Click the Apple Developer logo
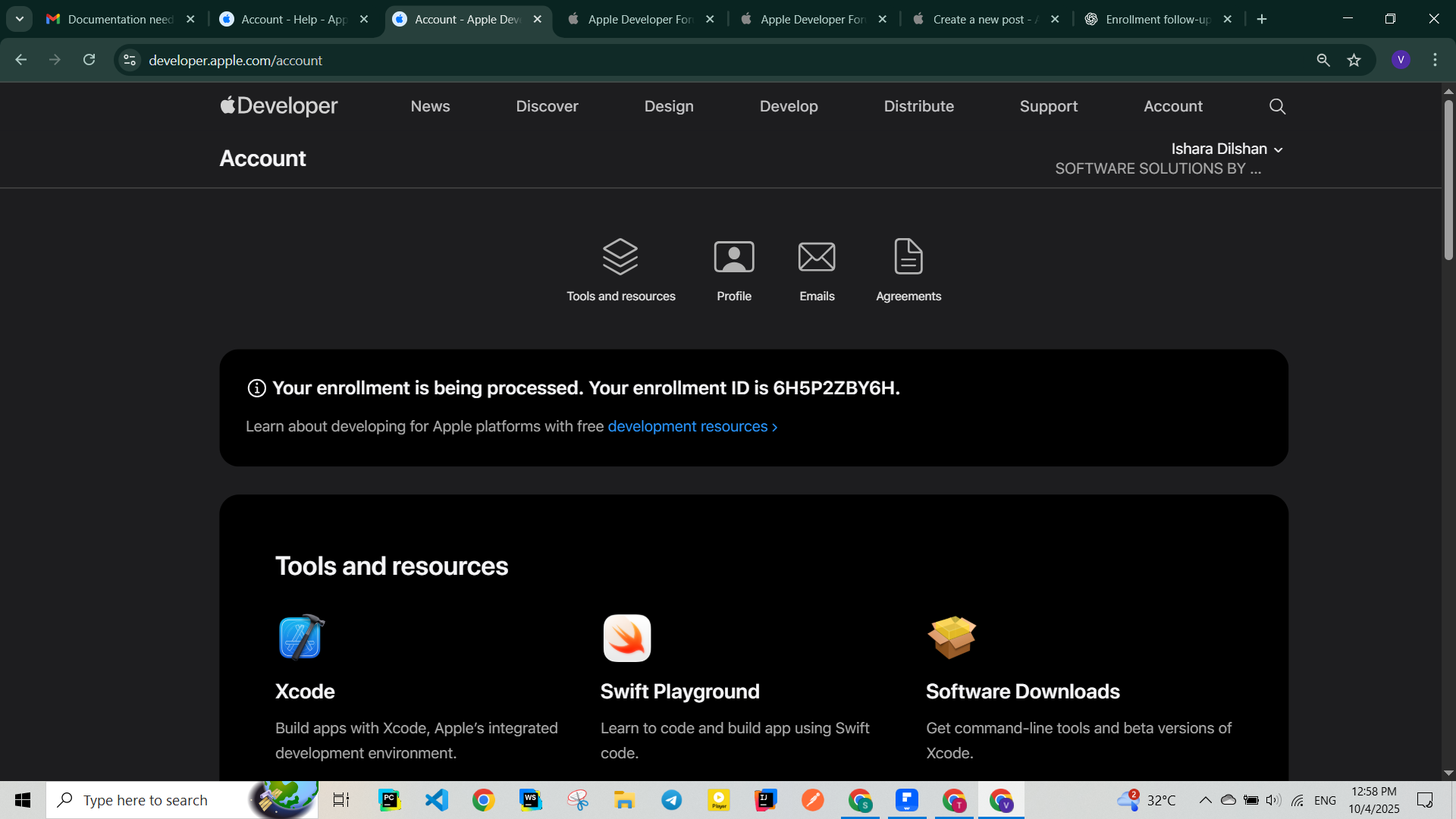Image resolution: width=1456 pixels, height=819 pixels. (x=279, y=106)
